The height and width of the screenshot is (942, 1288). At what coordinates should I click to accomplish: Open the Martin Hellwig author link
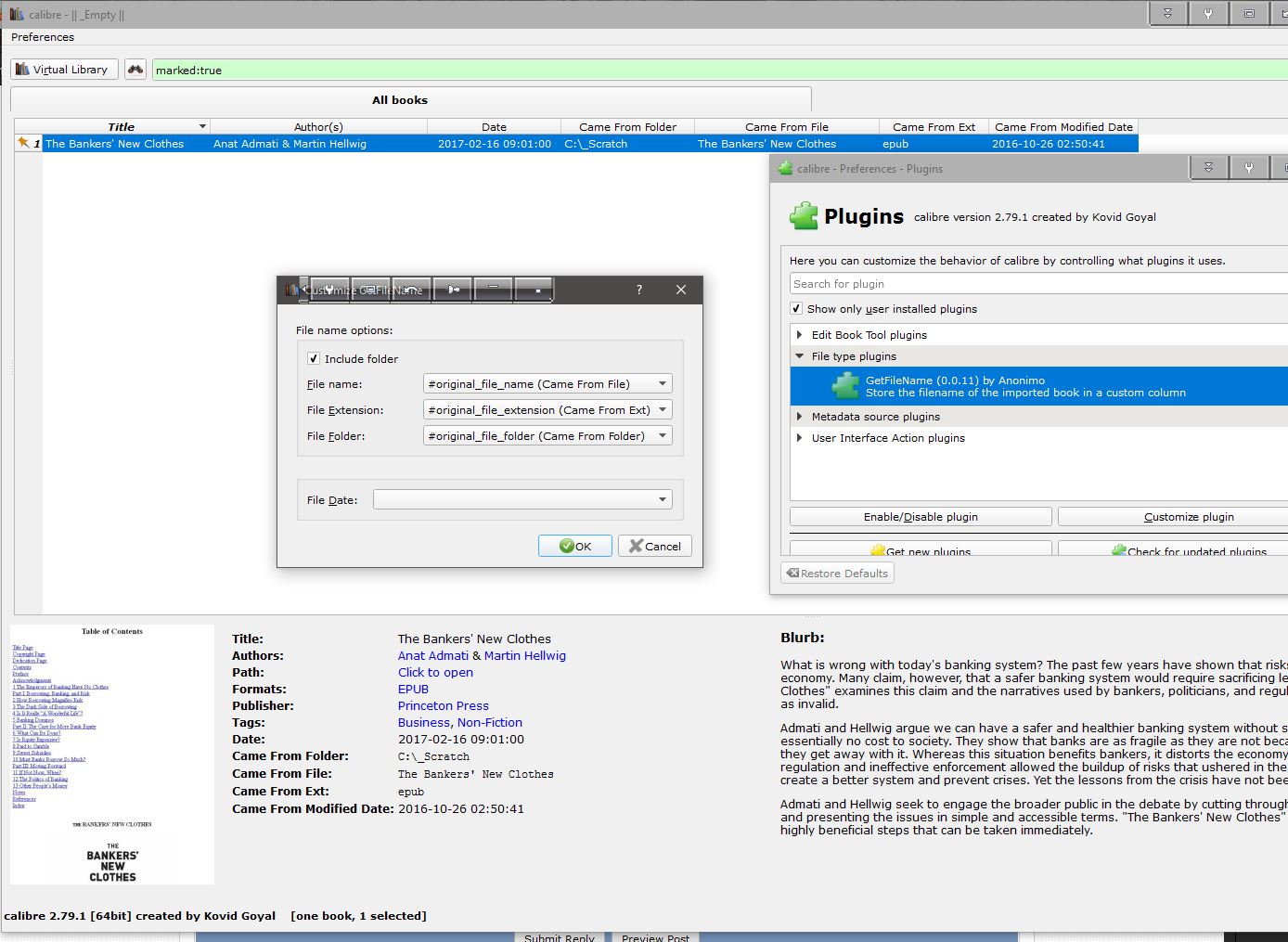(x=525, y=655)
